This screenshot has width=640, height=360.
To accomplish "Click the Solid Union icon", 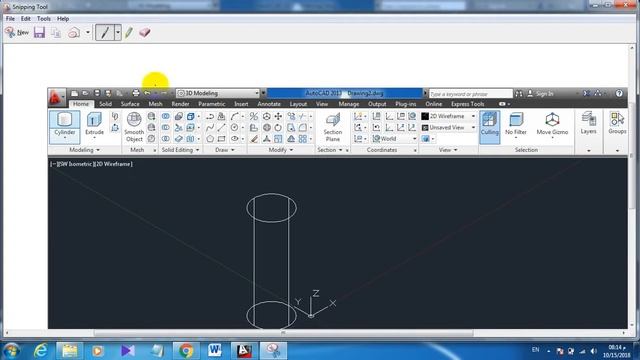I will click(166, 116).
